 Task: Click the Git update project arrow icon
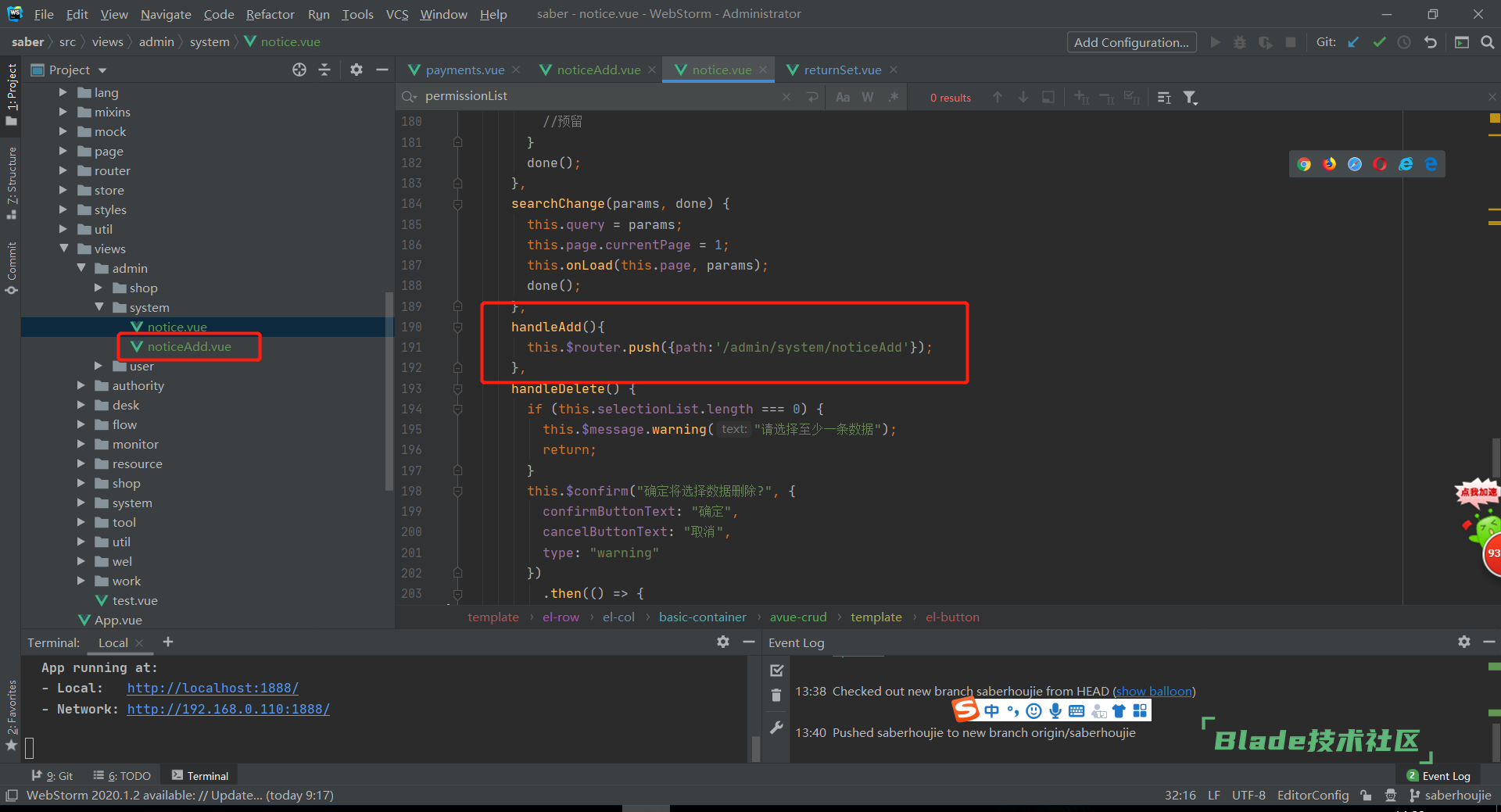pos(1353,42)
